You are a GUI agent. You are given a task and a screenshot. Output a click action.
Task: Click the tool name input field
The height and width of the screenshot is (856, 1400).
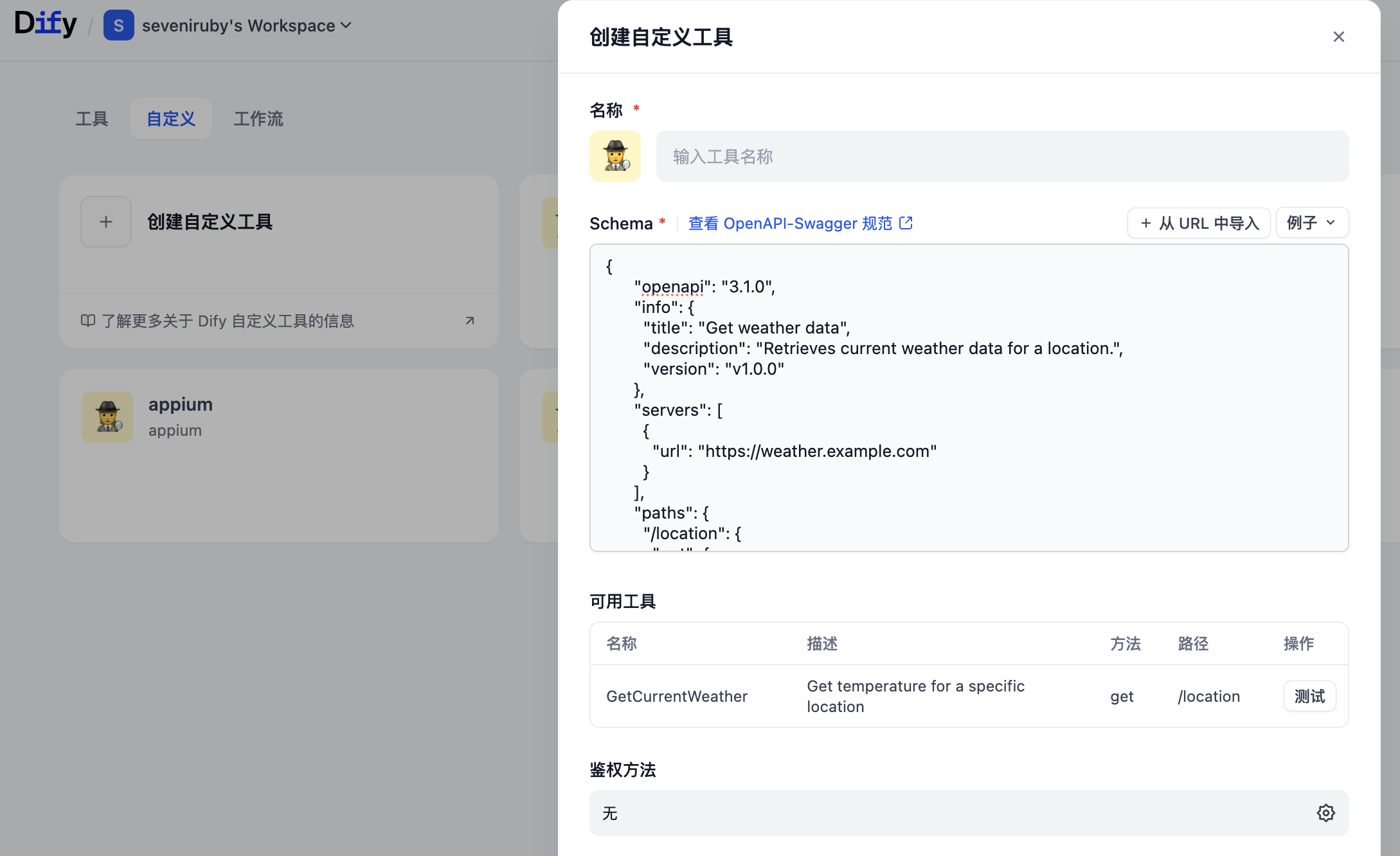[1001, 156]
